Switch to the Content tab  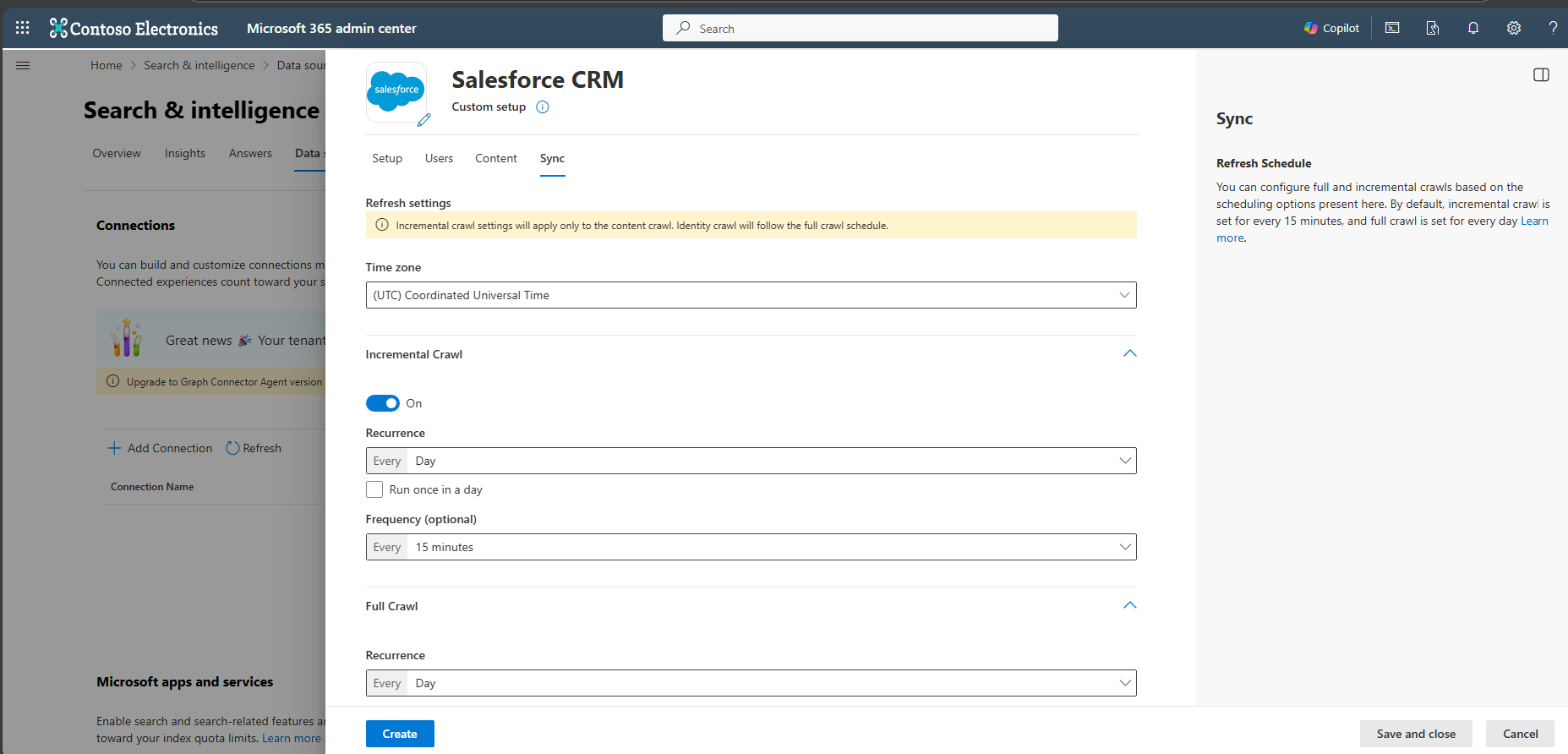495,159
